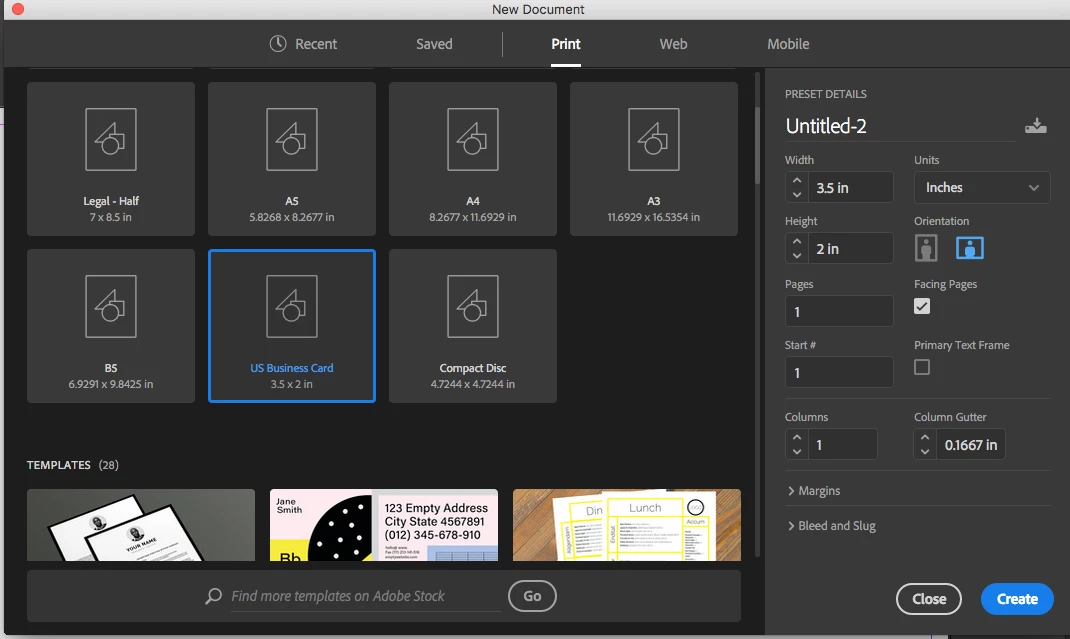
Task: Click the clock icon beside Recent
Action: point(278,44)
